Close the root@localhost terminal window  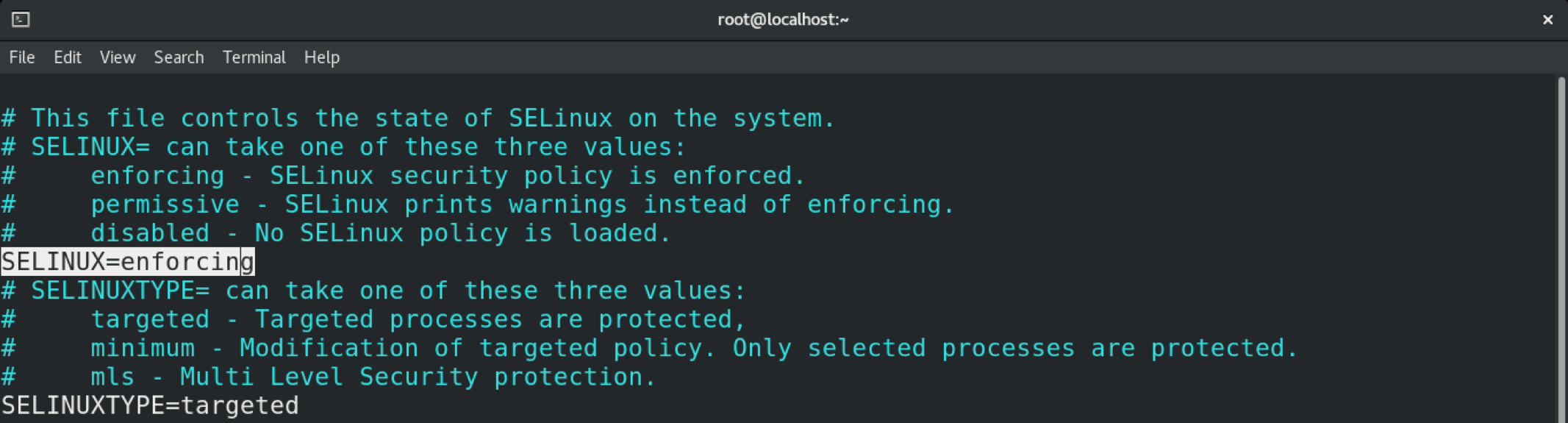(1547, 20)
